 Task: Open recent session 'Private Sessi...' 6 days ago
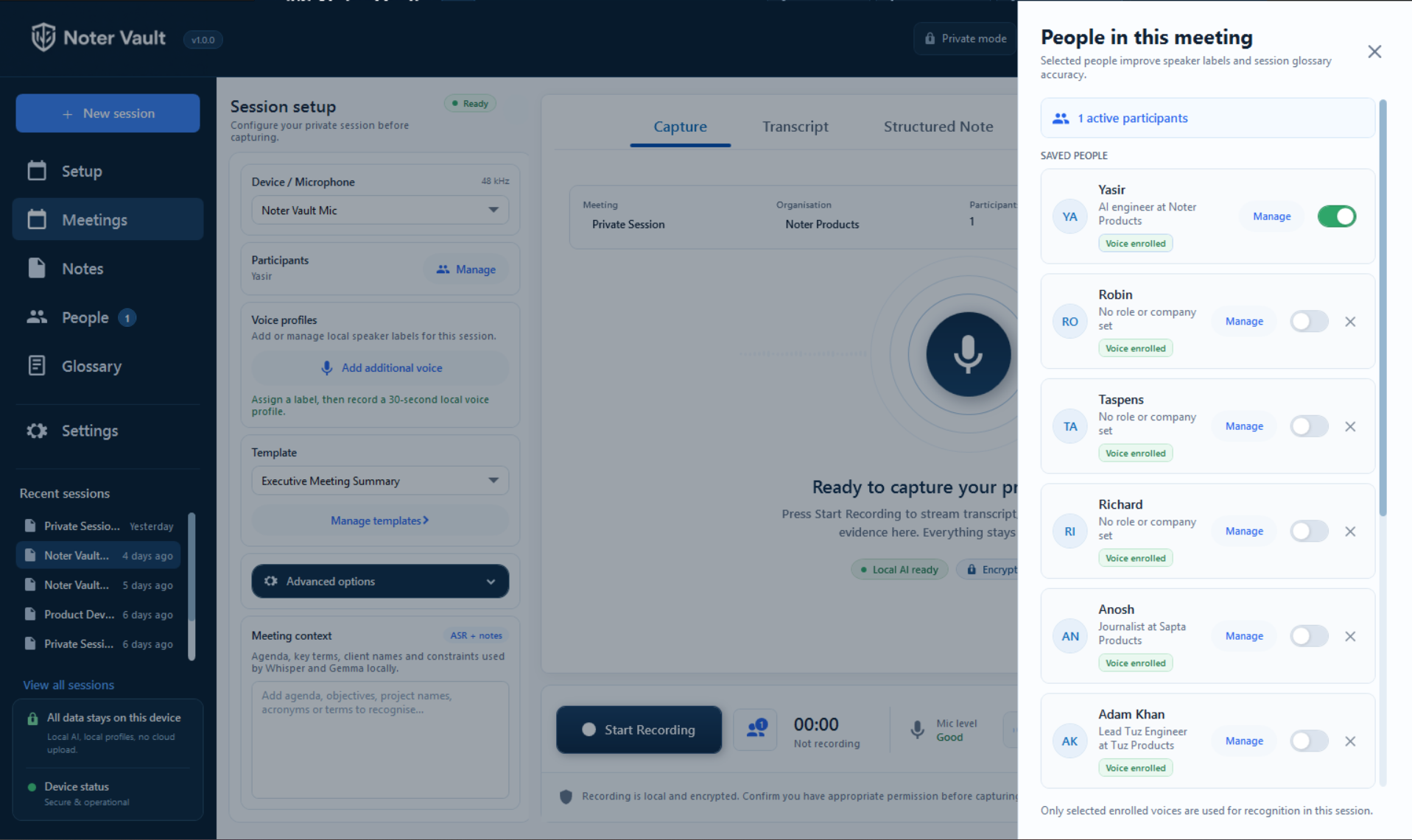[x=99, y=644]
